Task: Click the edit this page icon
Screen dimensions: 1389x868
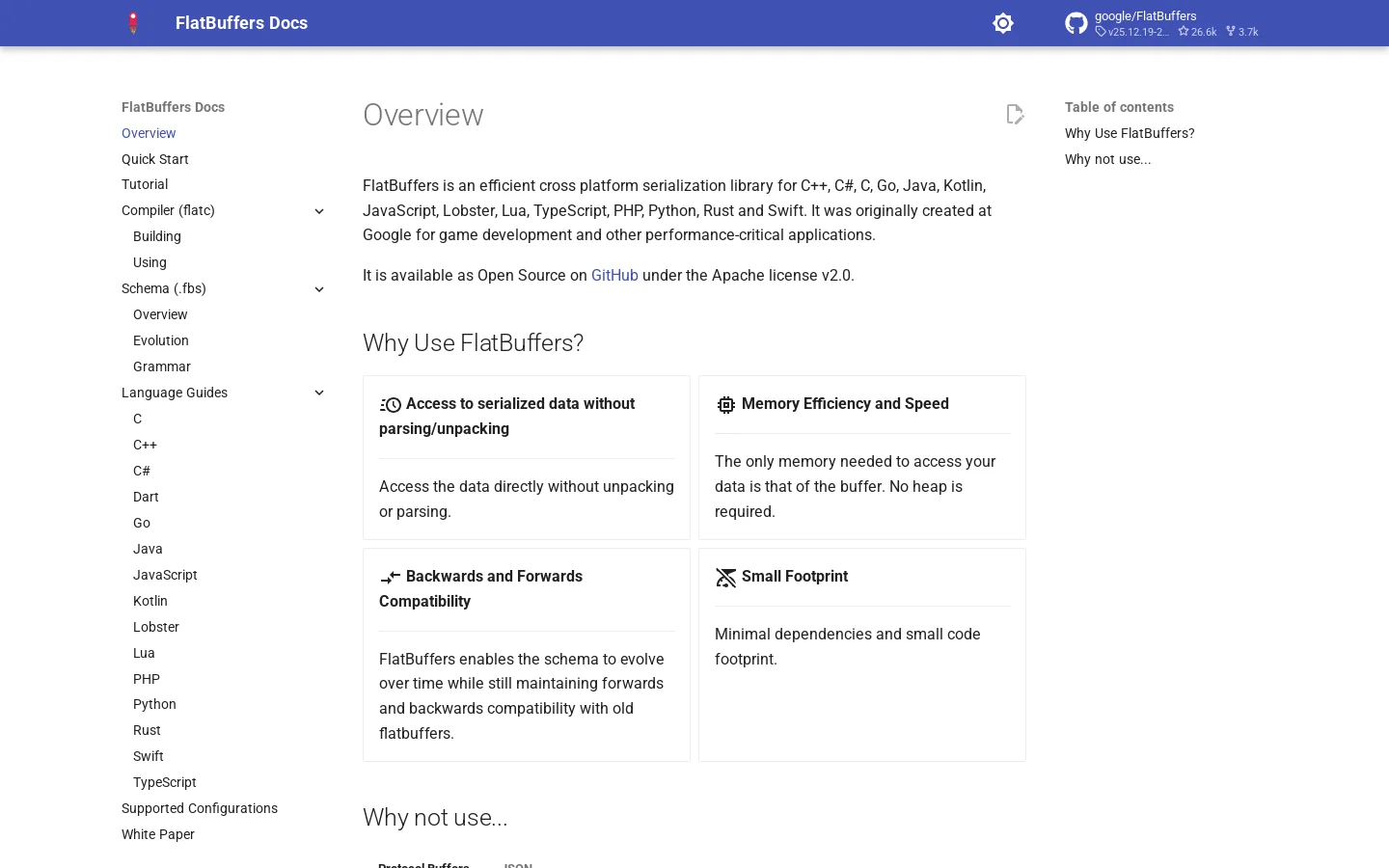Action: [1015, 115]
